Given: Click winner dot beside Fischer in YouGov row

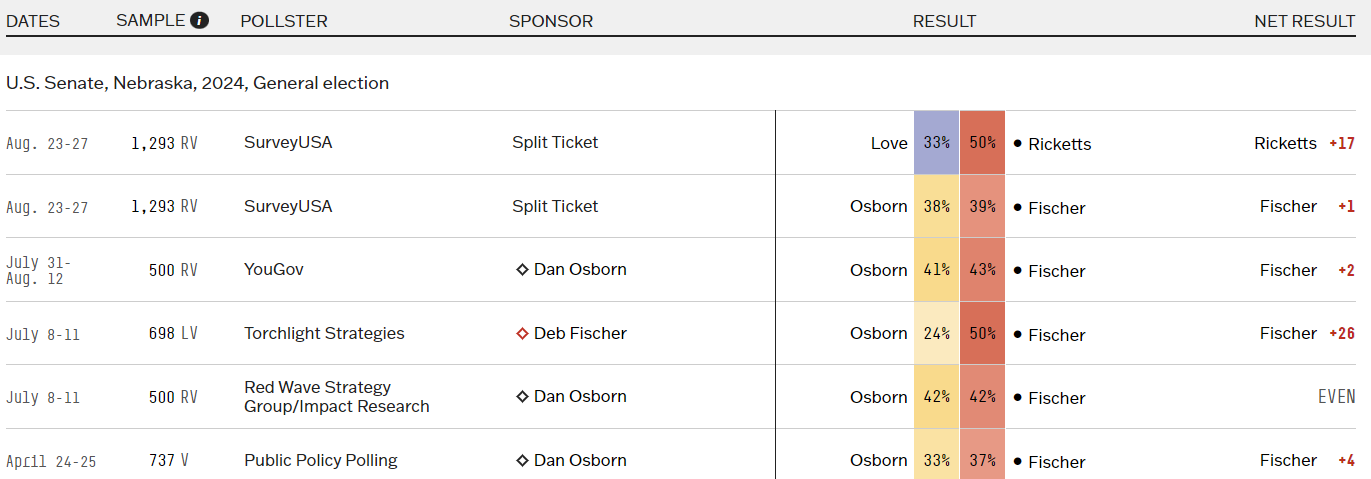Looking at the screenshot, I should pyautogui.click(x=1017, y=271).
